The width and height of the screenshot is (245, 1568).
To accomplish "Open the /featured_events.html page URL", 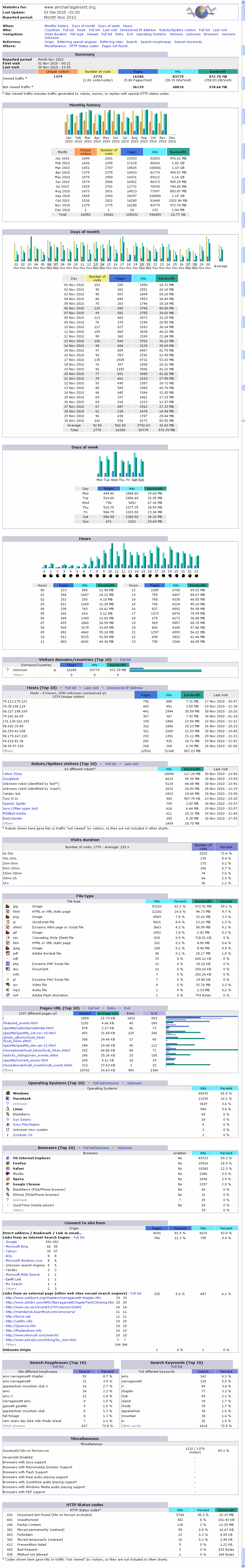I will click(20, 1023).
